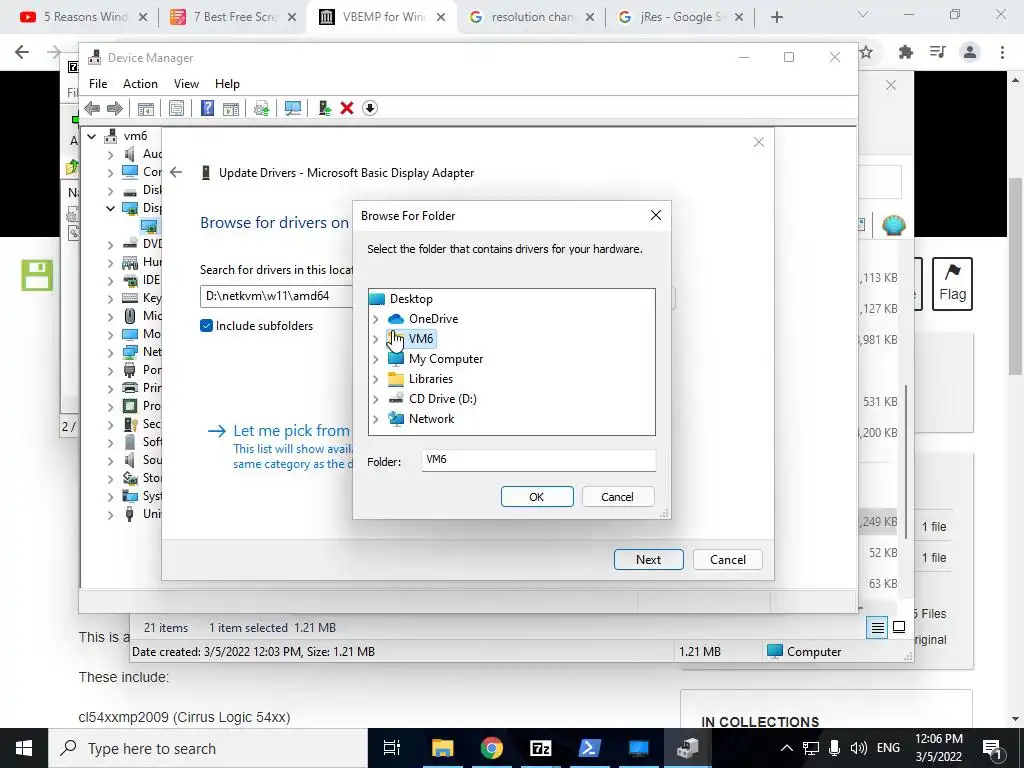Open a new Chrome tab

click(x=776, y=17)
